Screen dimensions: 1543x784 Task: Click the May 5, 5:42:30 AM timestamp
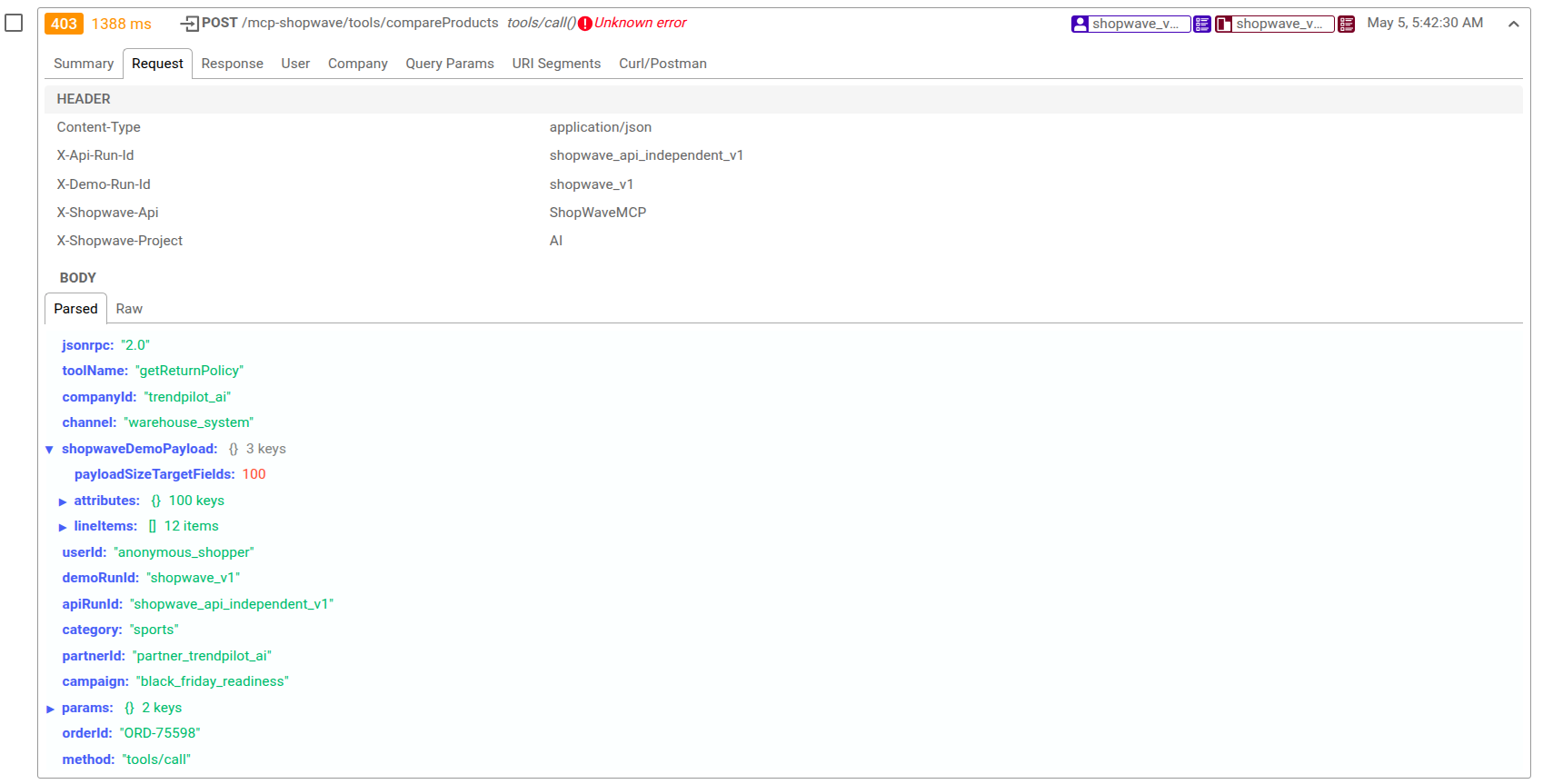click(x=1425, y=23)
